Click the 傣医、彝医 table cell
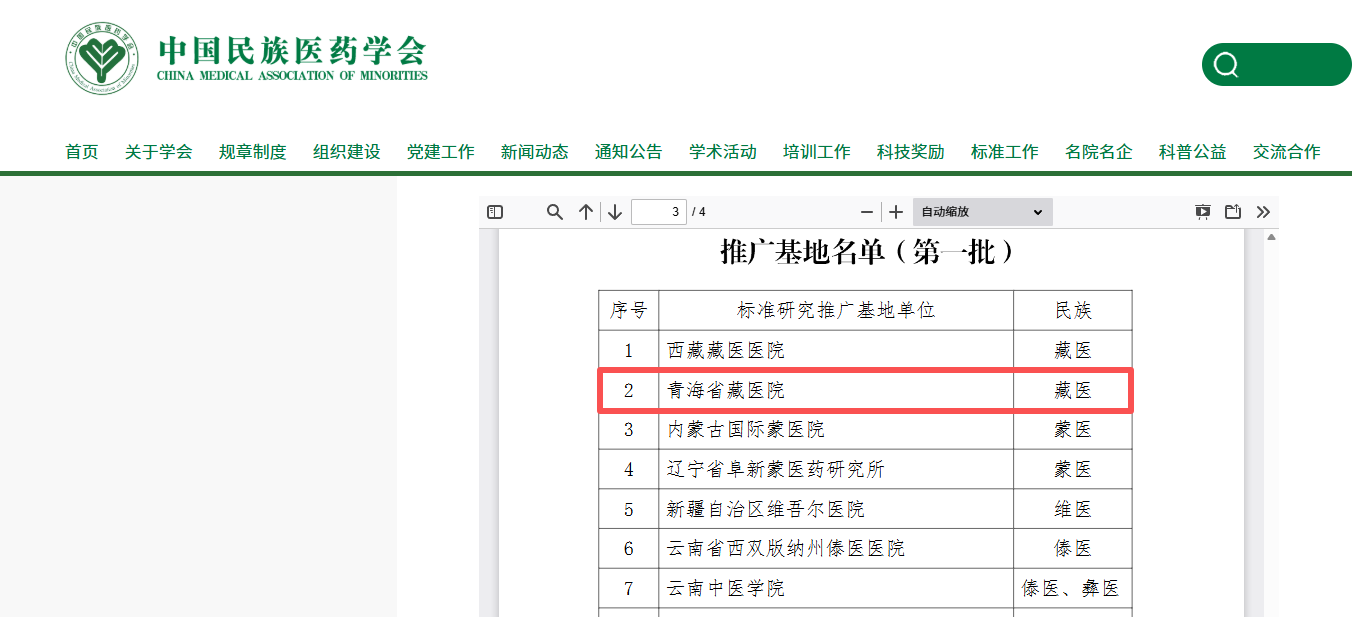 (1073, 588)
